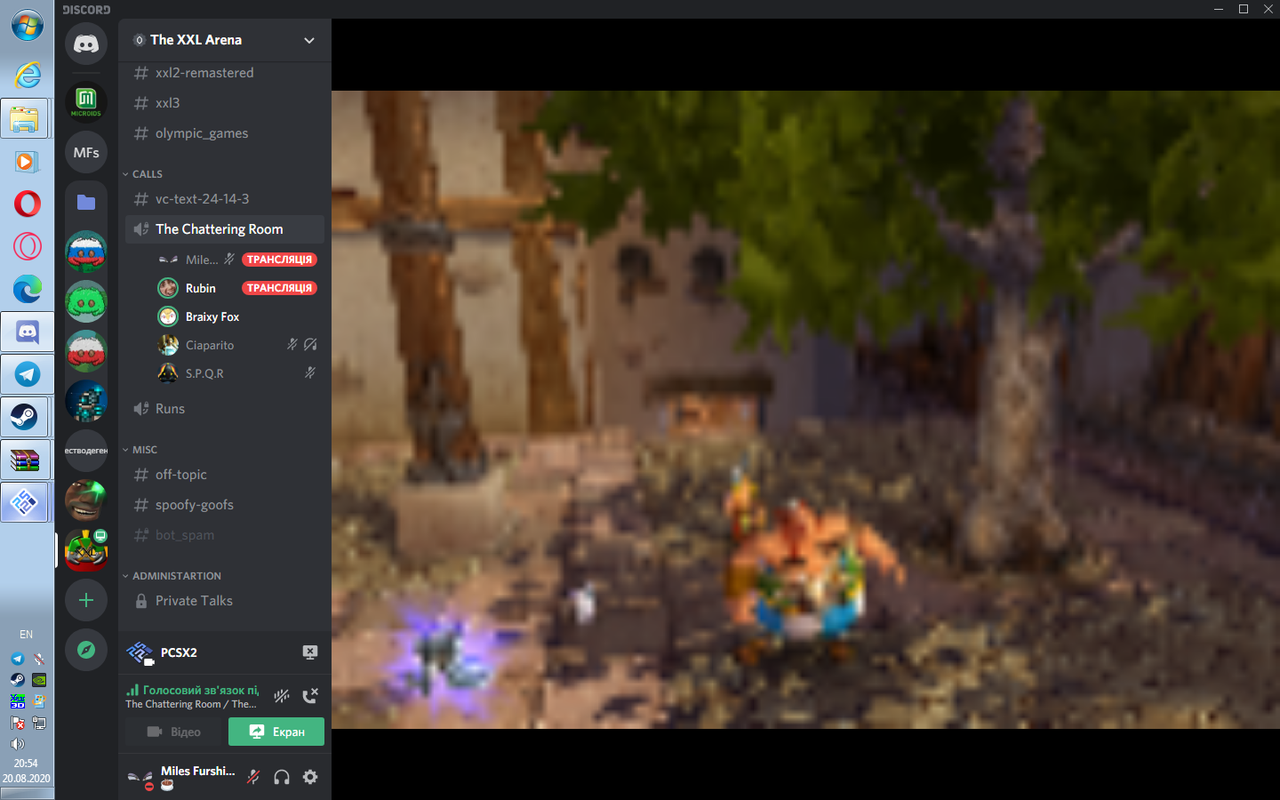Open Opera browser from taskbar
Image resolution: width=1280 pixels, height=800 pixels.
pos(27,203)
